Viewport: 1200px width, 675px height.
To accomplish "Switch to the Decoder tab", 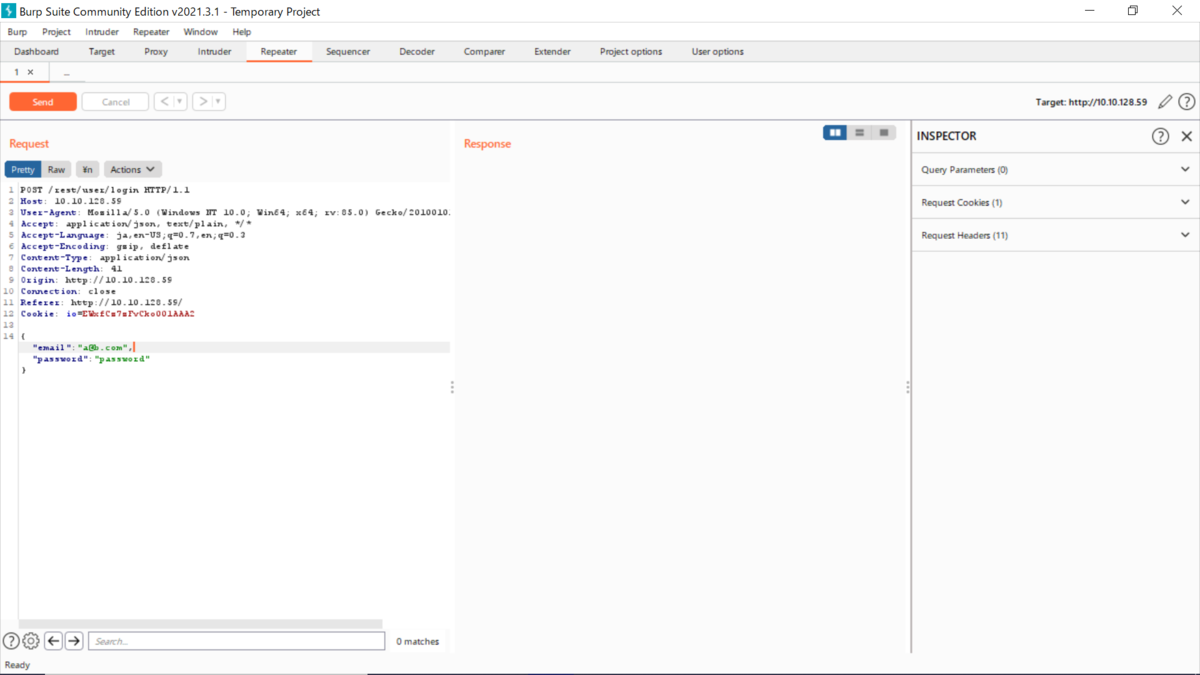I will click(417, 52).
